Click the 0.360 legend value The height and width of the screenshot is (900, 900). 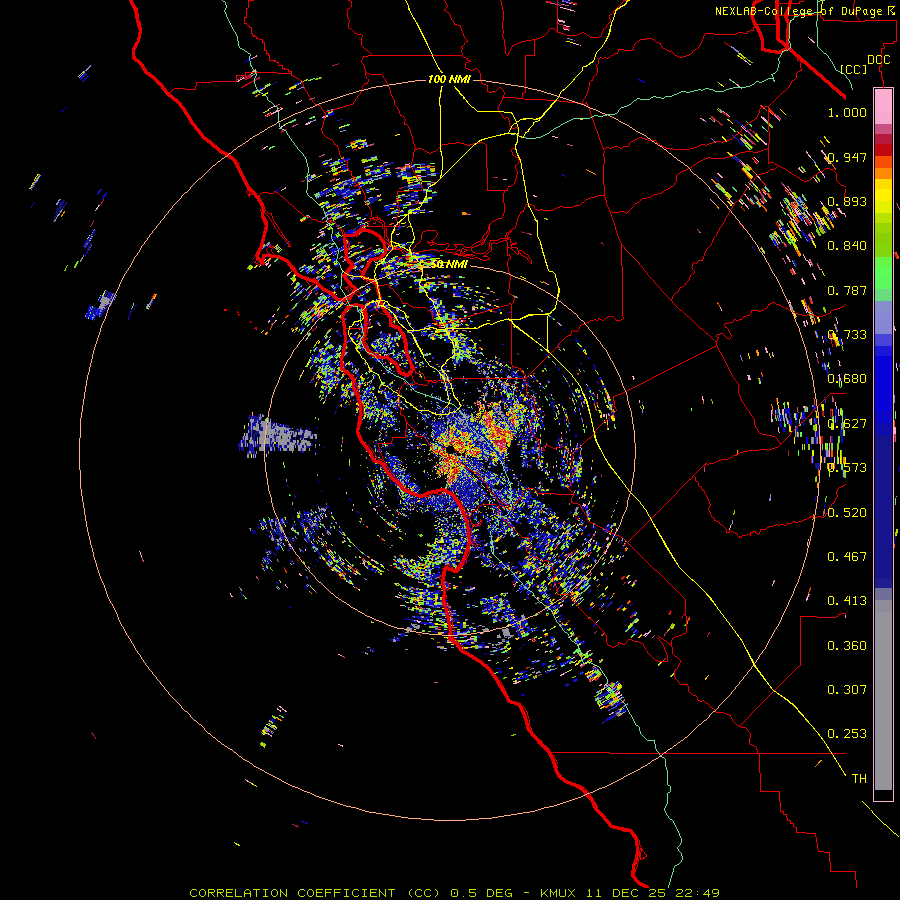(x=847, y=646)
